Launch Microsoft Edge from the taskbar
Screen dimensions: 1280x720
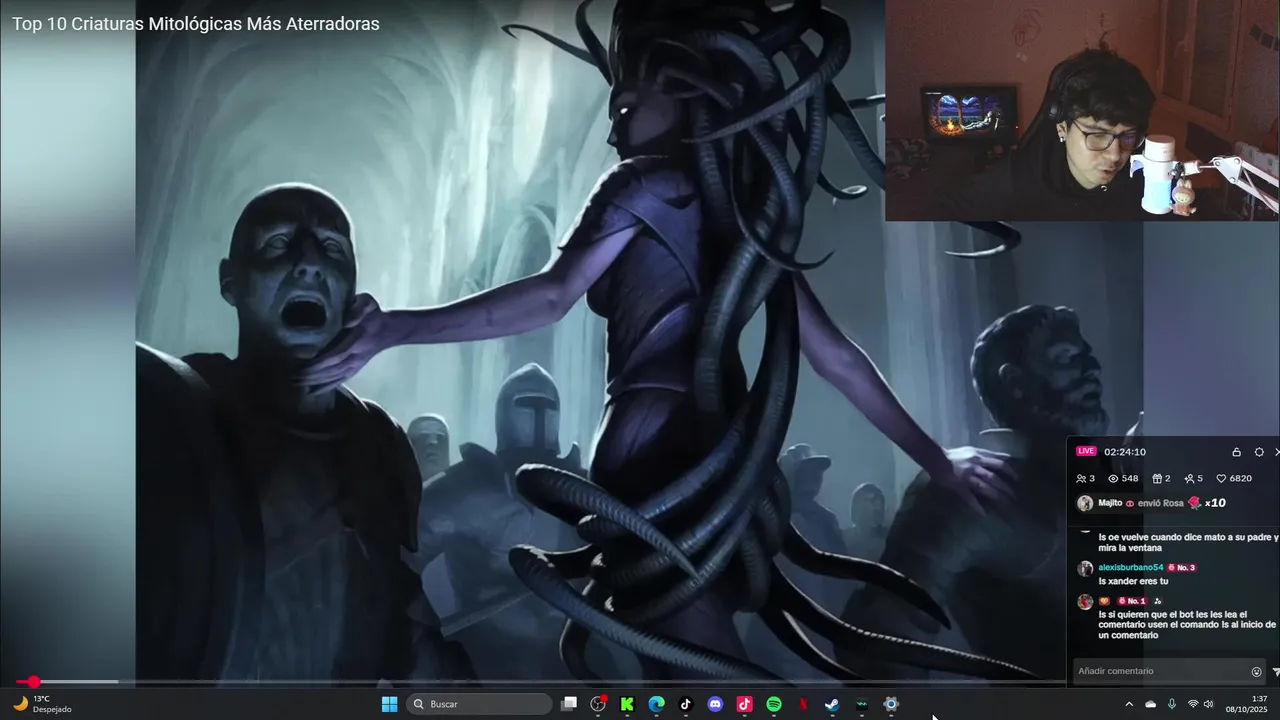(656, 704)
